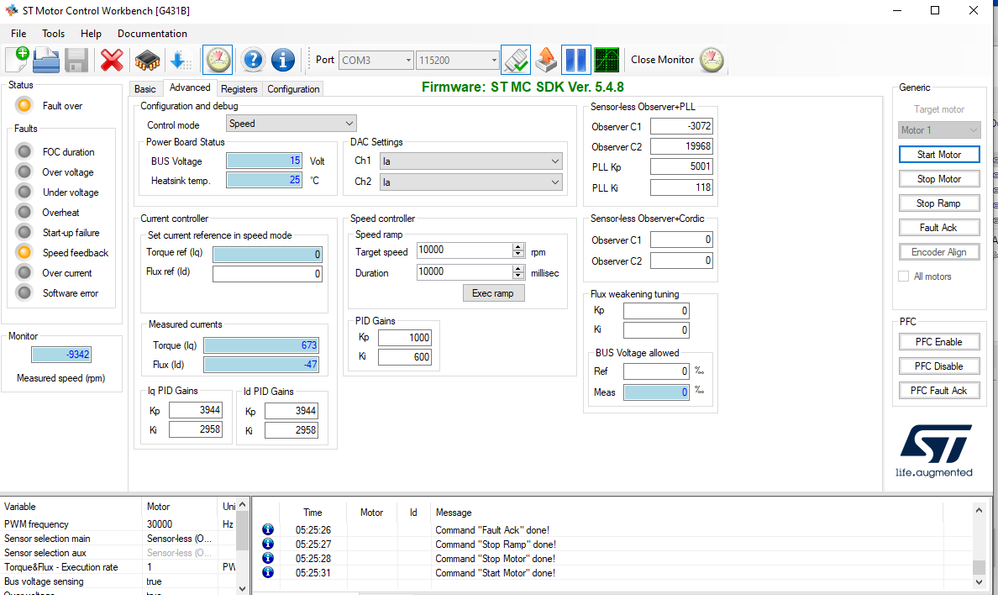The width and height of the screenshot is (998, 595).
Task: Click the highlighted monitor gauge toolbar icon
Action: [218, 60]
